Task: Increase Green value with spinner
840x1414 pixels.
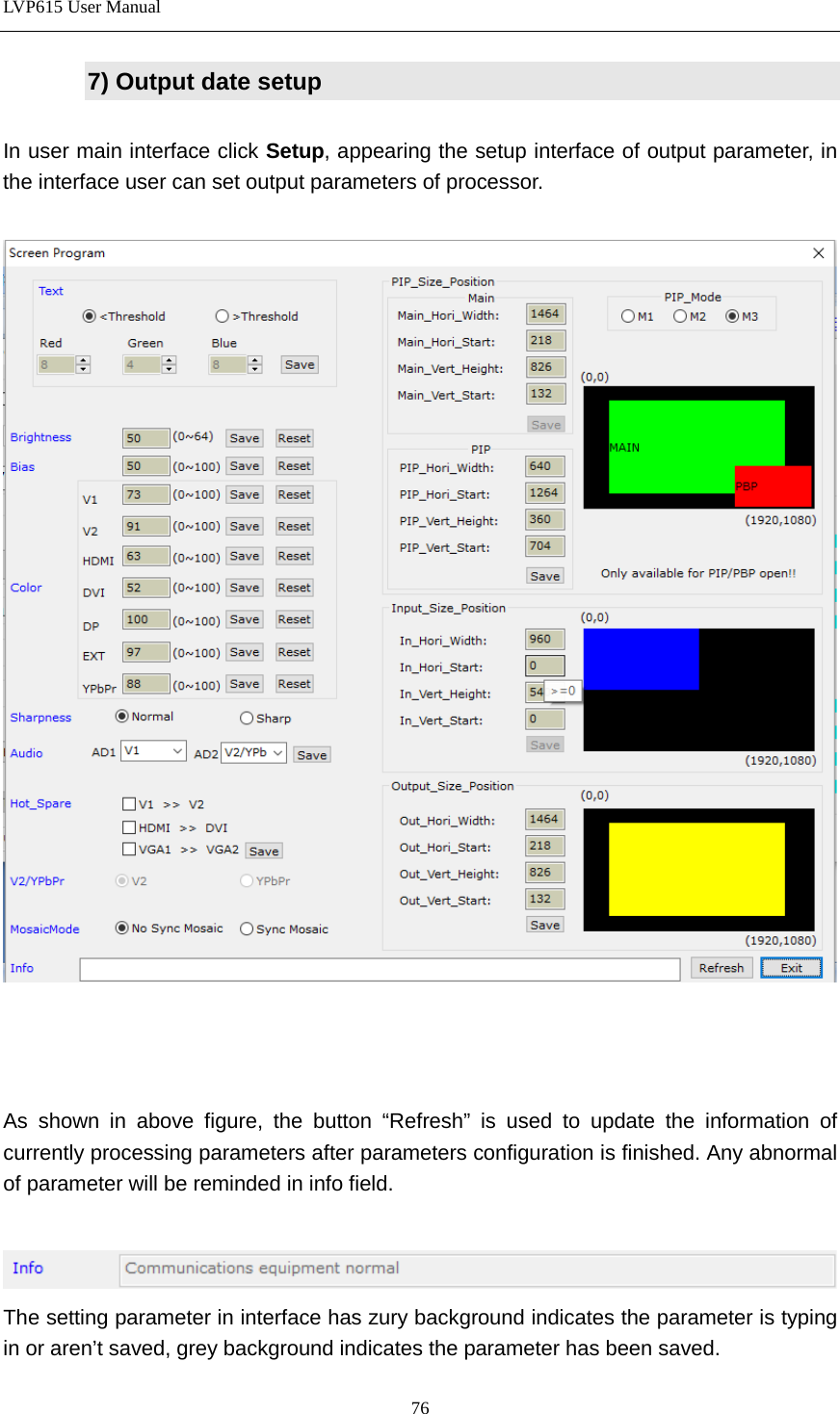Action: pos(170,360)
